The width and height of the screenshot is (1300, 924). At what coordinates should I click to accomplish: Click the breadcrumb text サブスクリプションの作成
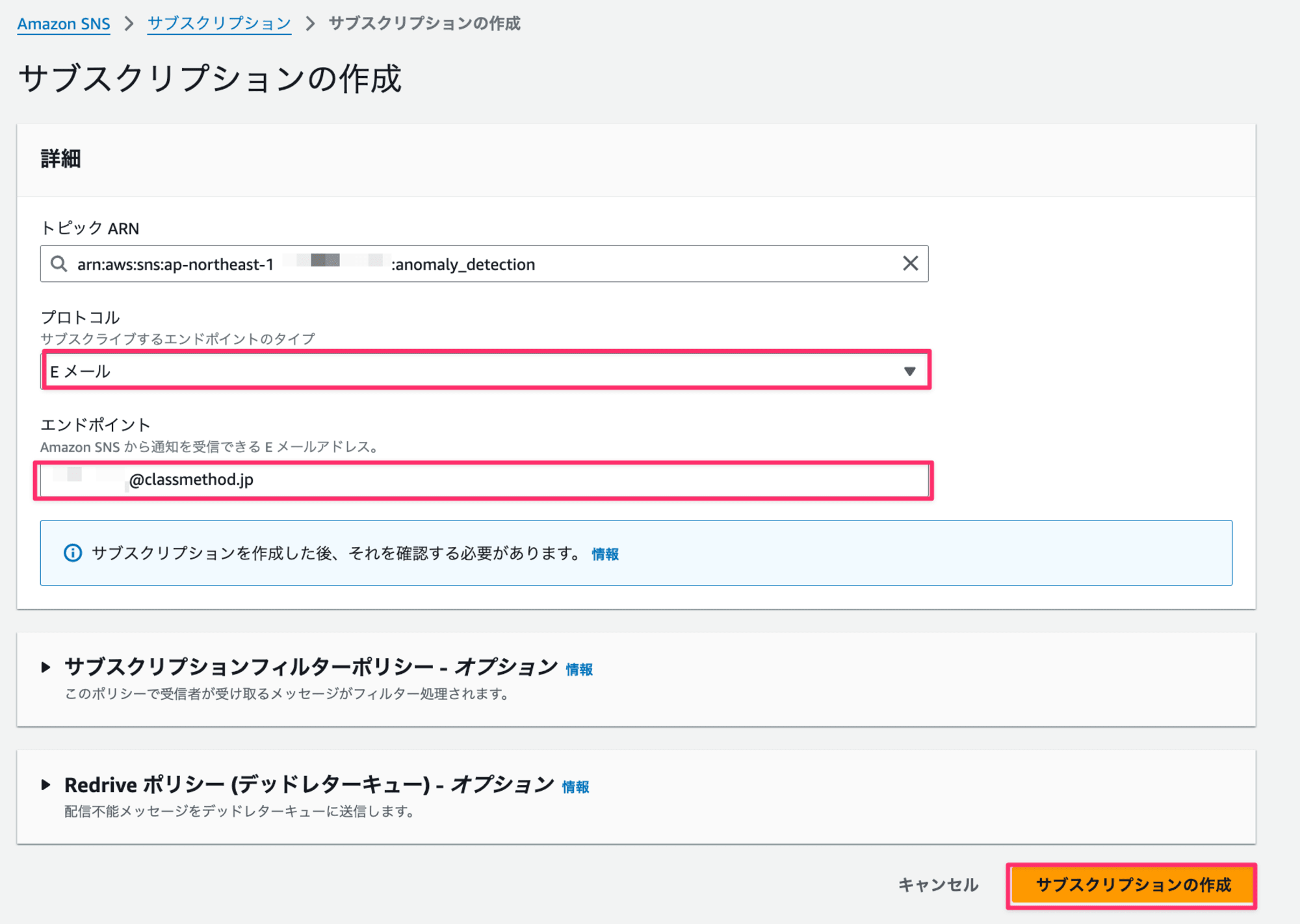coord(424,23)
